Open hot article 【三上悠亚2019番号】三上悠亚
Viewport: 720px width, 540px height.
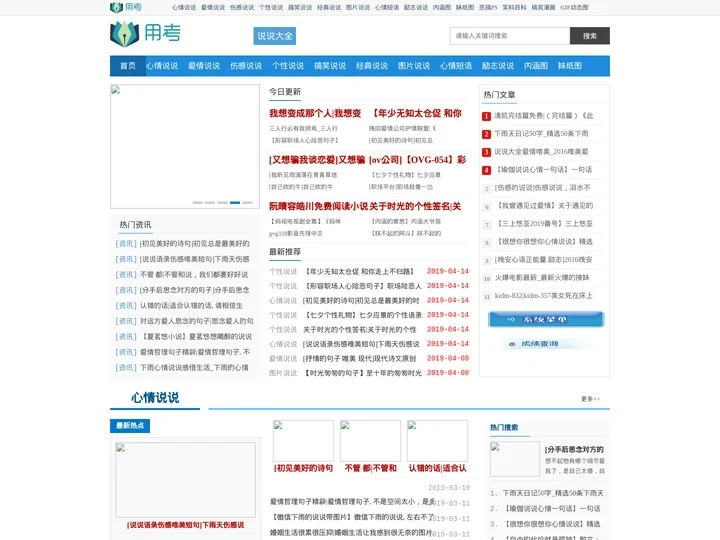coord(543,224)
